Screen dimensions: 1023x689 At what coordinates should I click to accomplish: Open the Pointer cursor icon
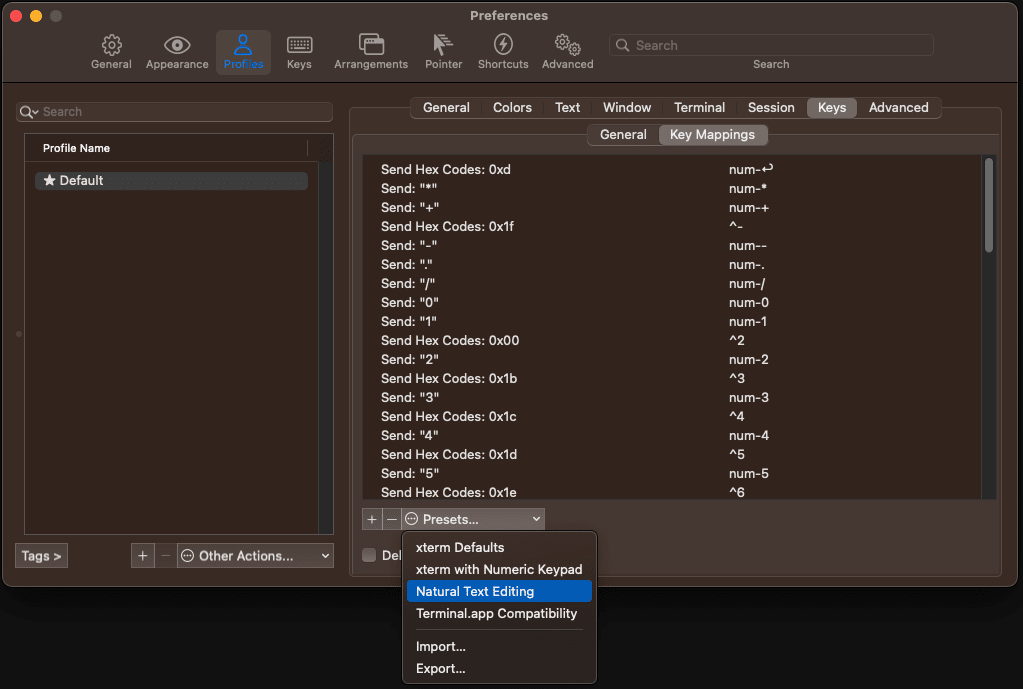pyautogui.click(x=443, y=44)
